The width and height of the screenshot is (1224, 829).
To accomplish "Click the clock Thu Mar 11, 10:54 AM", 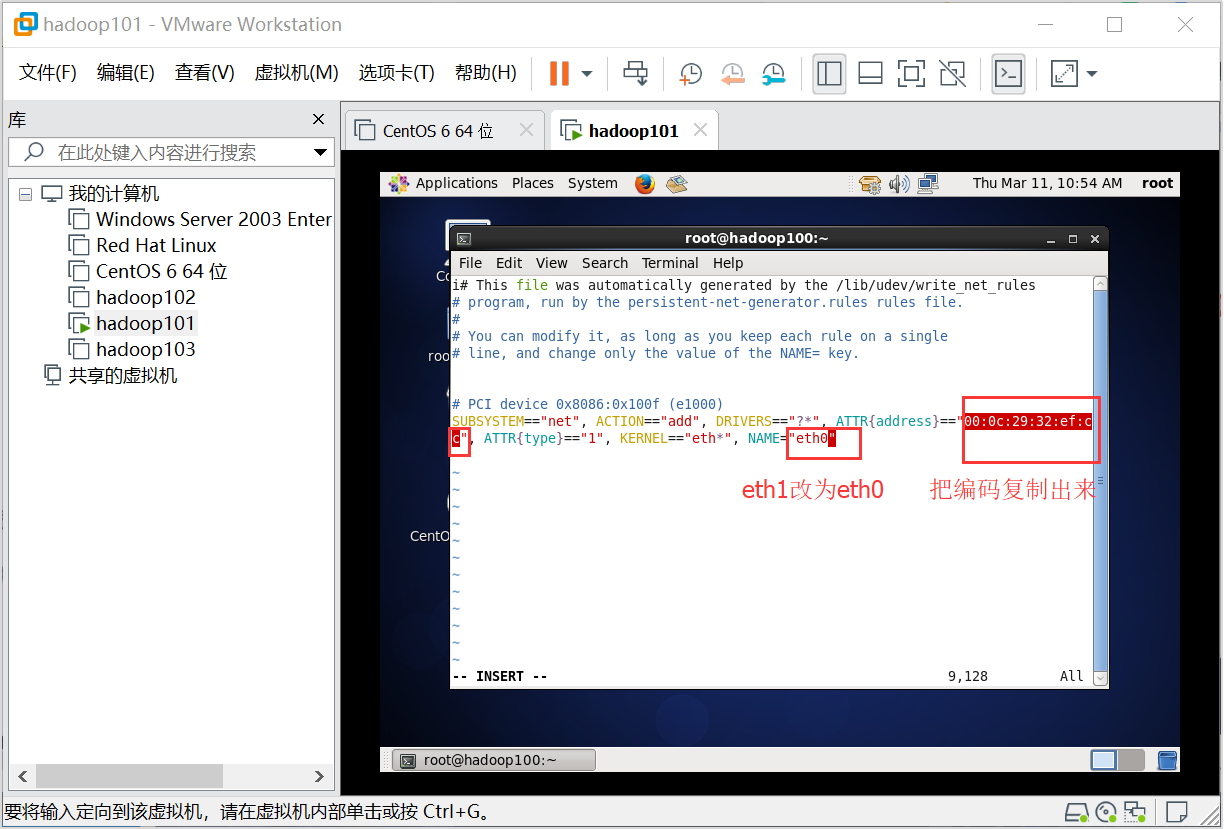I will (x=1048, y=183).
